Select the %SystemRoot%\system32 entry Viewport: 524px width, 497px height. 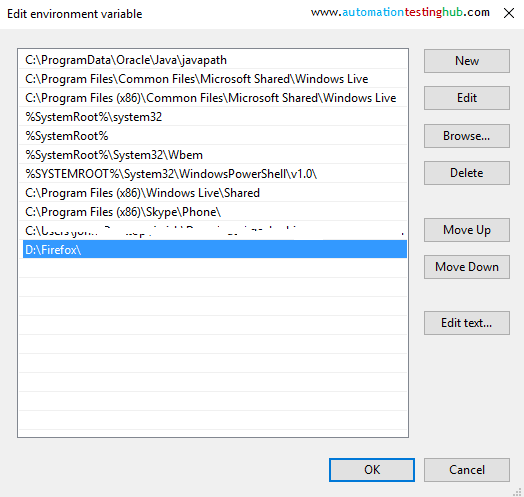(213, 117)
